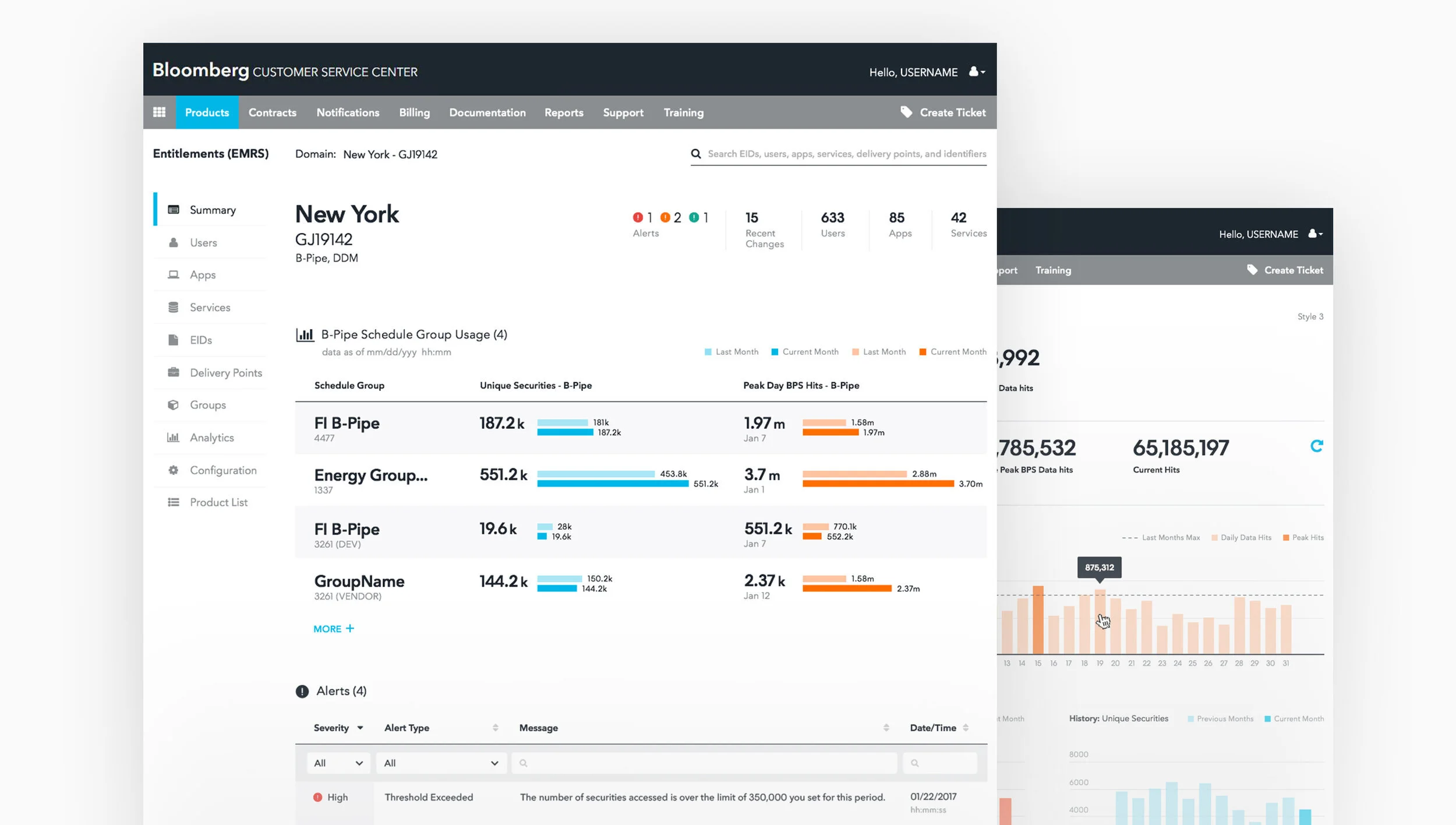Screen dimensions: 1456x825
Task: Sort alerts by the Severity column arrow
Action: (x=360, y=728)
